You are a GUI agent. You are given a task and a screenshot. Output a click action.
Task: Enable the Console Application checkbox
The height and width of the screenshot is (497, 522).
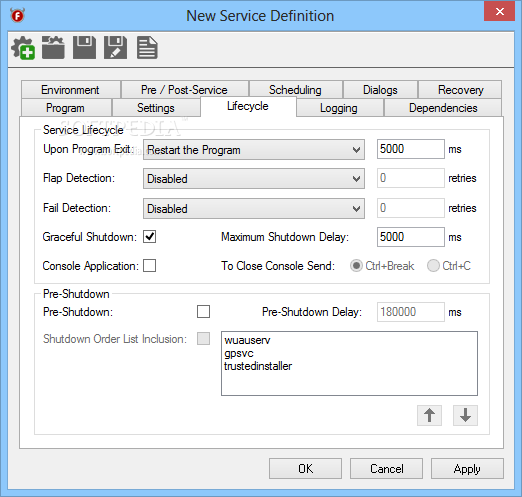[x=149, y=266]
